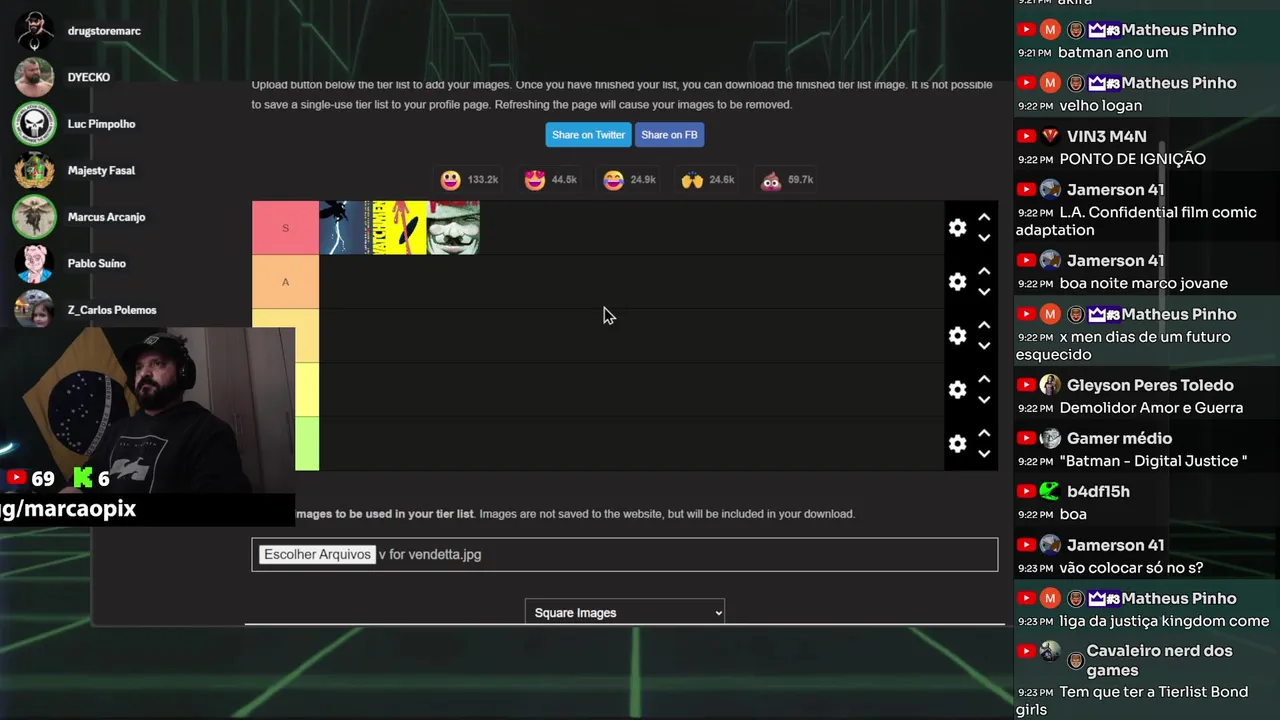Select S tier pink label
The width and height of the screenshot is (1280, 720).
(x=285, y=228)
